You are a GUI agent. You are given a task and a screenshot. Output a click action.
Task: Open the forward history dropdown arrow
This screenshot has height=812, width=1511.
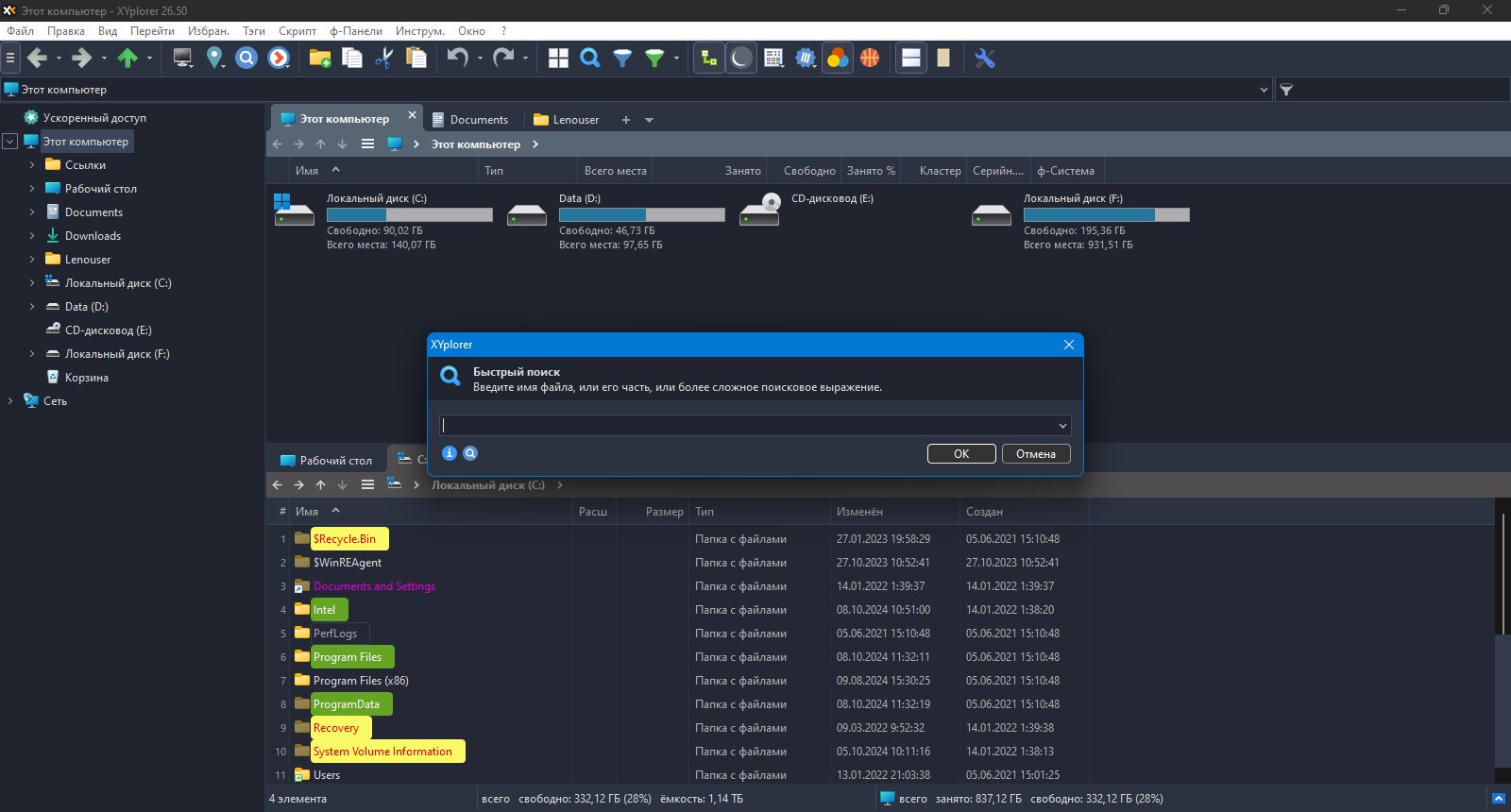click(104, 59)
